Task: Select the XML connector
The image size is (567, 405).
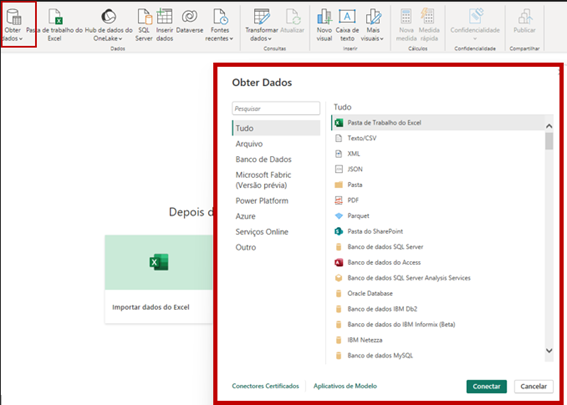Action: [x=438, y=154]
